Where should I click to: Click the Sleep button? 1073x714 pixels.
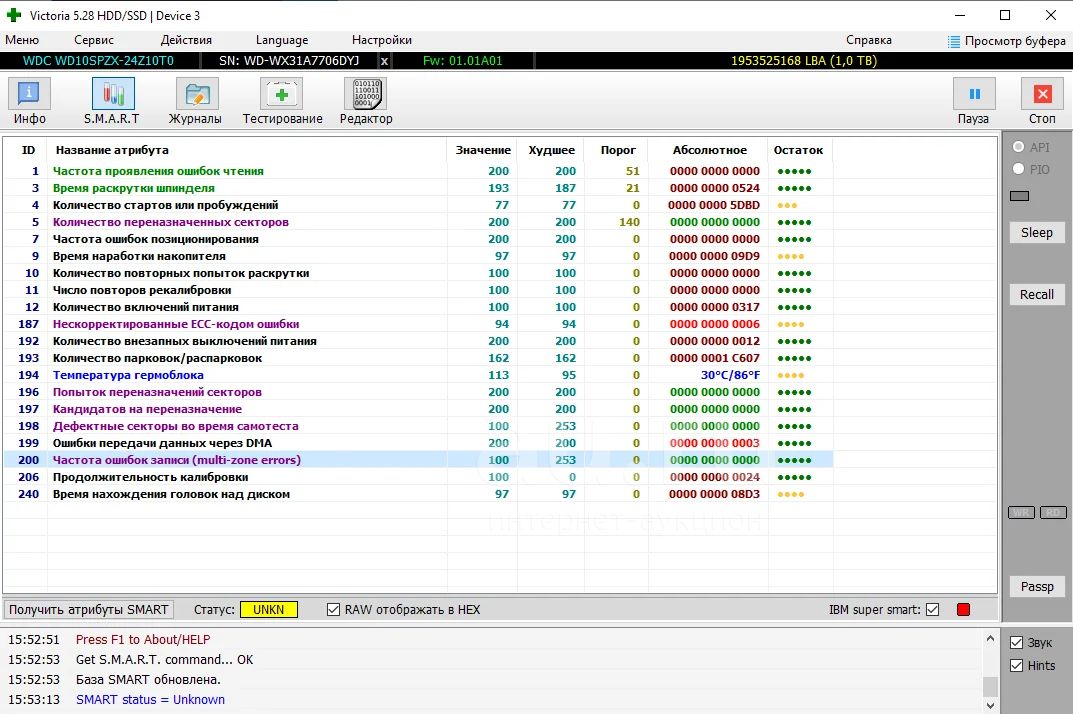pos(1037,233)
